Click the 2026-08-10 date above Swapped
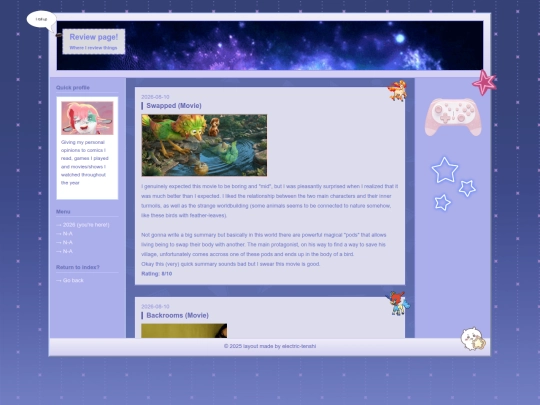Viewport: 540px width, 405px height. tap(155, 97)
